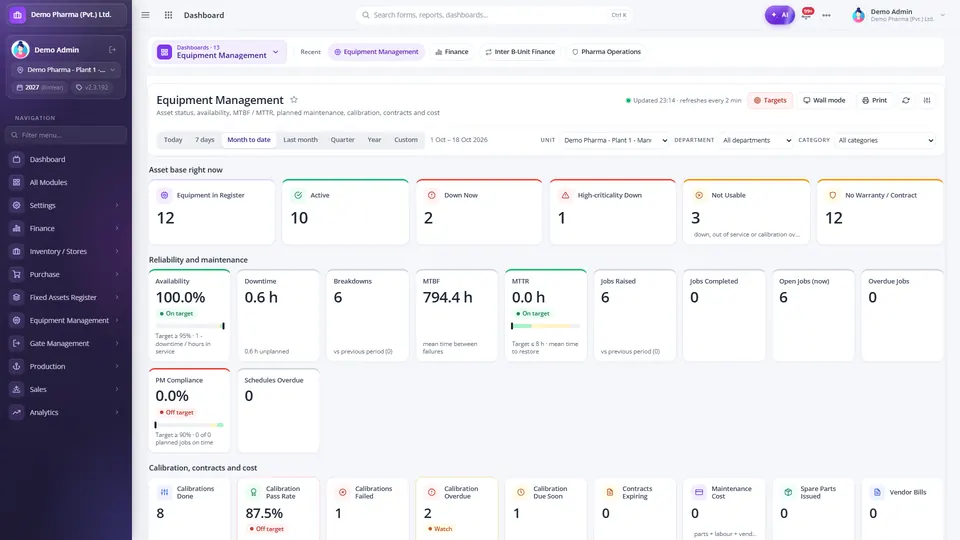Click the Maintenance Cost card icon
Image resolution: width=960 pixels, height=540 pixels.
click(699, 492)
